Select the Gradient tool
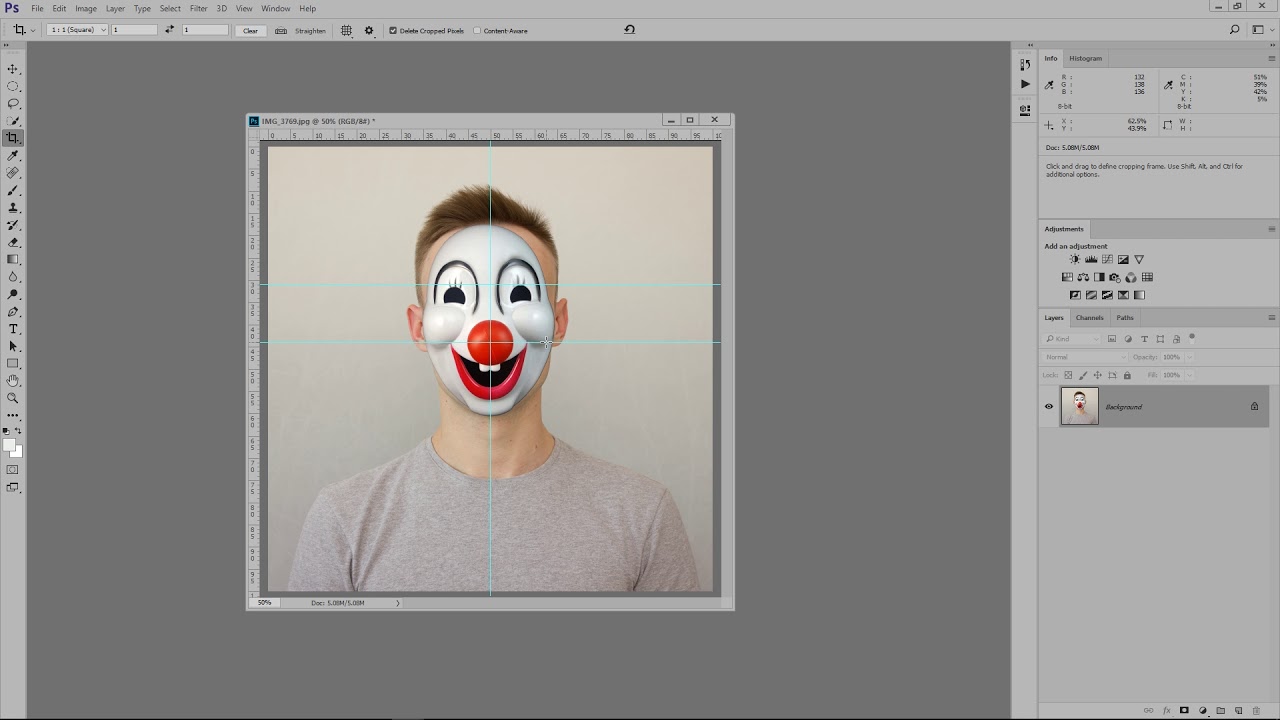 [x=13, y=259]
